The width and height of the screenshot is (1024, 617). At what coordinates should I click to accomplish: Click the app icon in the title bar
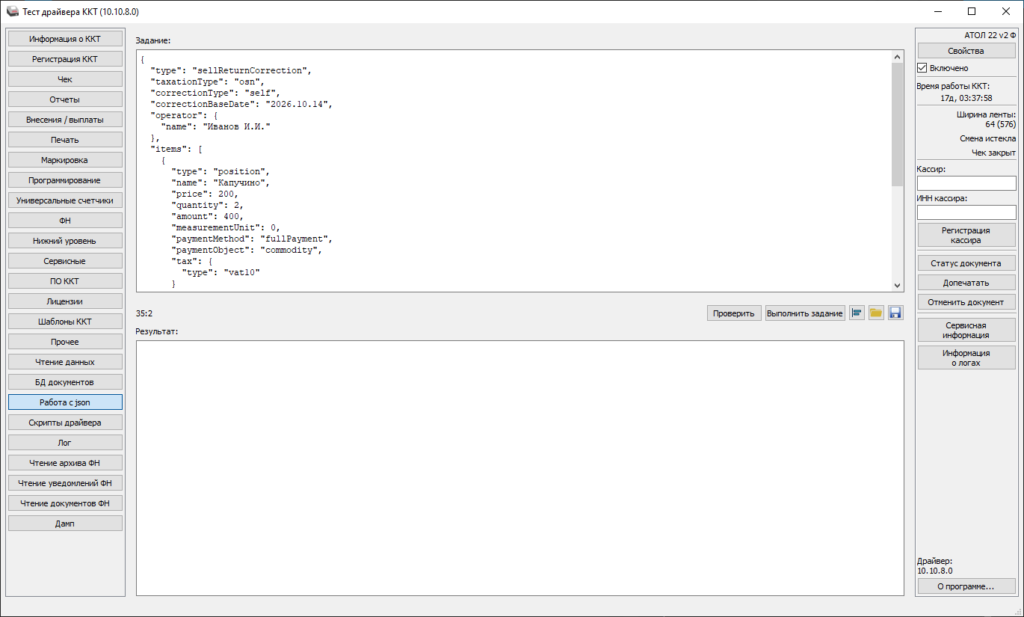[x=12, y=12]
